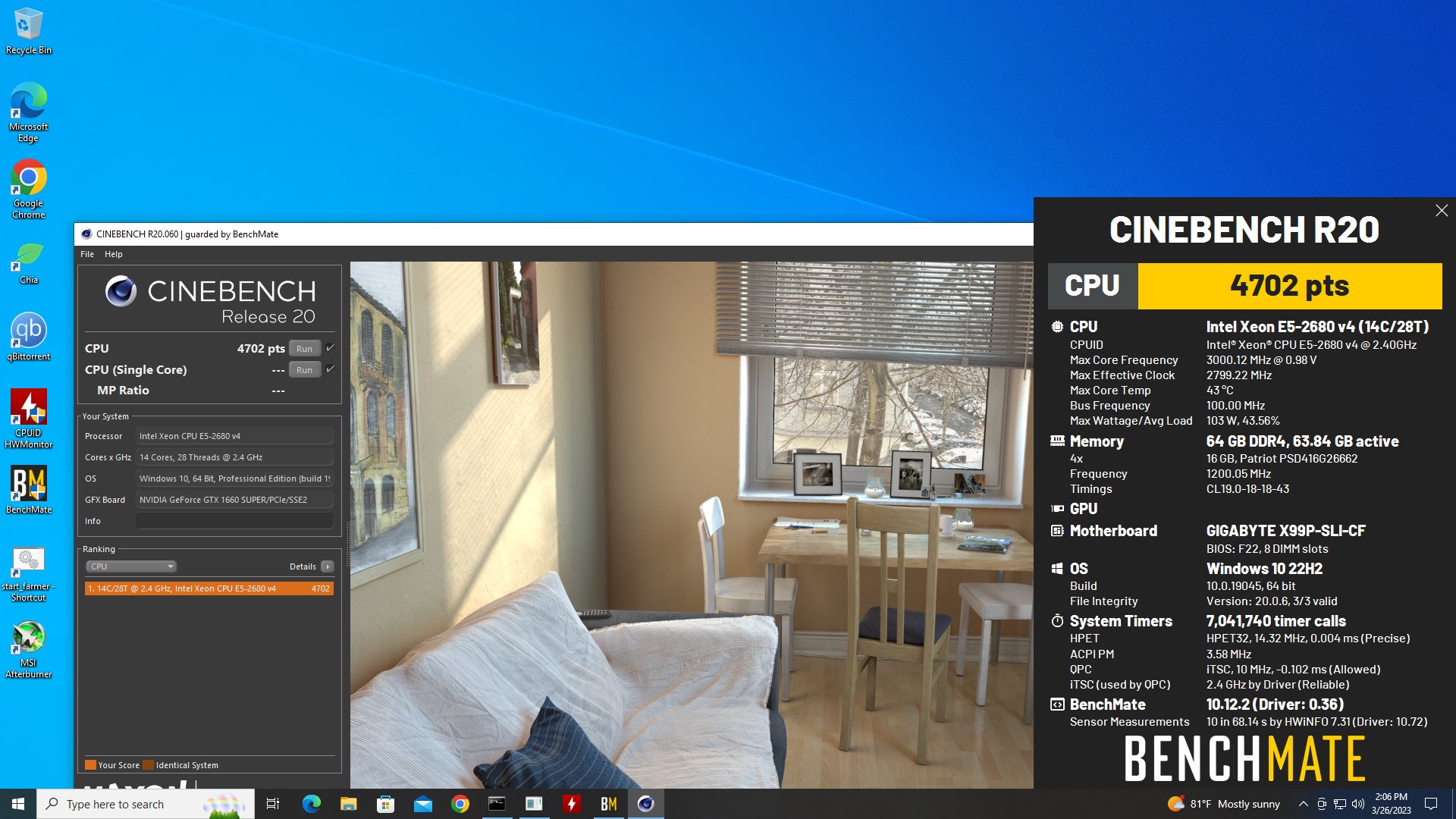The width and height of the screenshot is (1456, 819).
Task: Click the GPU section heading in BenchMate
Action: [x=1084, y=509]
